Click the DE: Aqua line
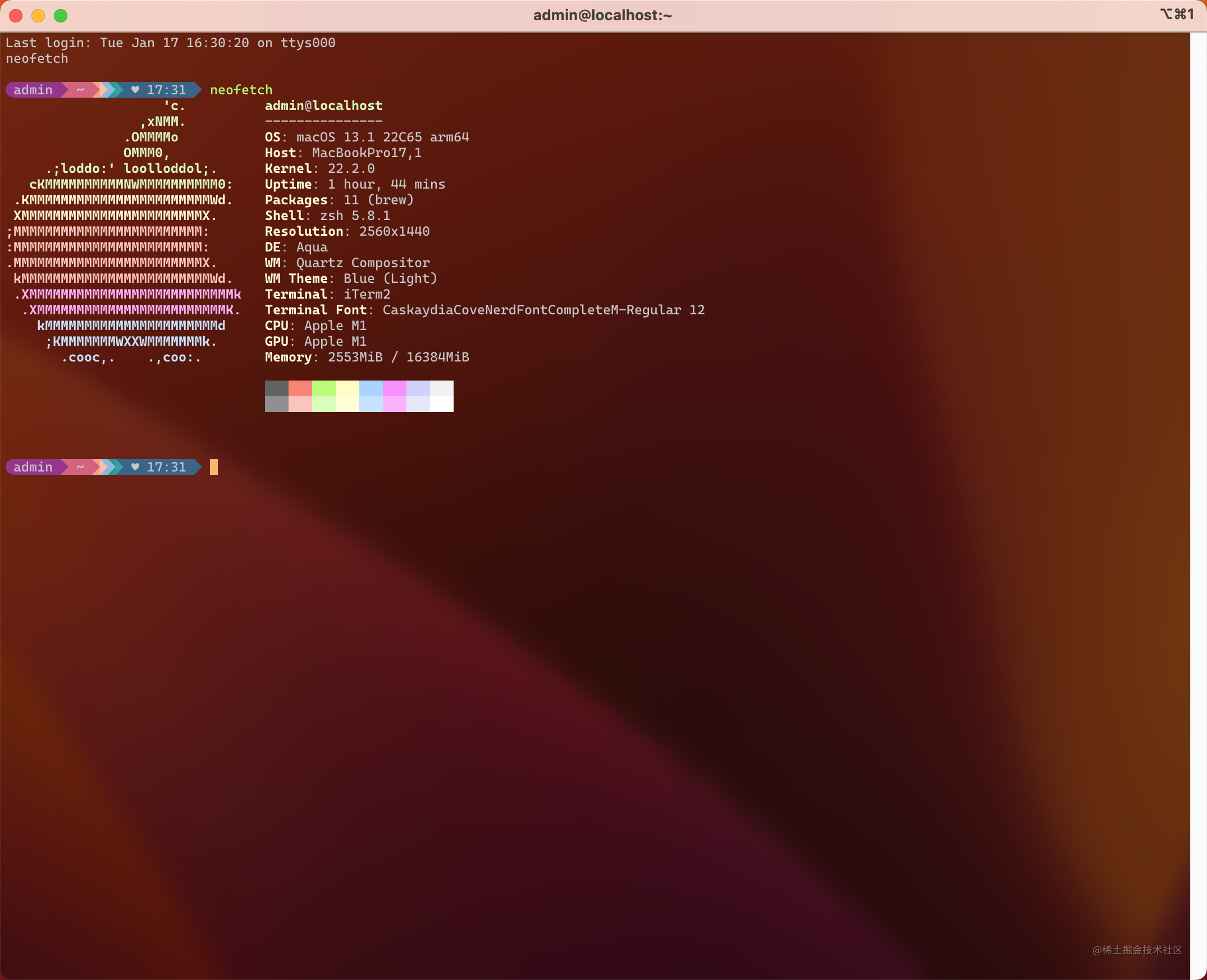This screenshot has width=1207, height=980. 296,248
